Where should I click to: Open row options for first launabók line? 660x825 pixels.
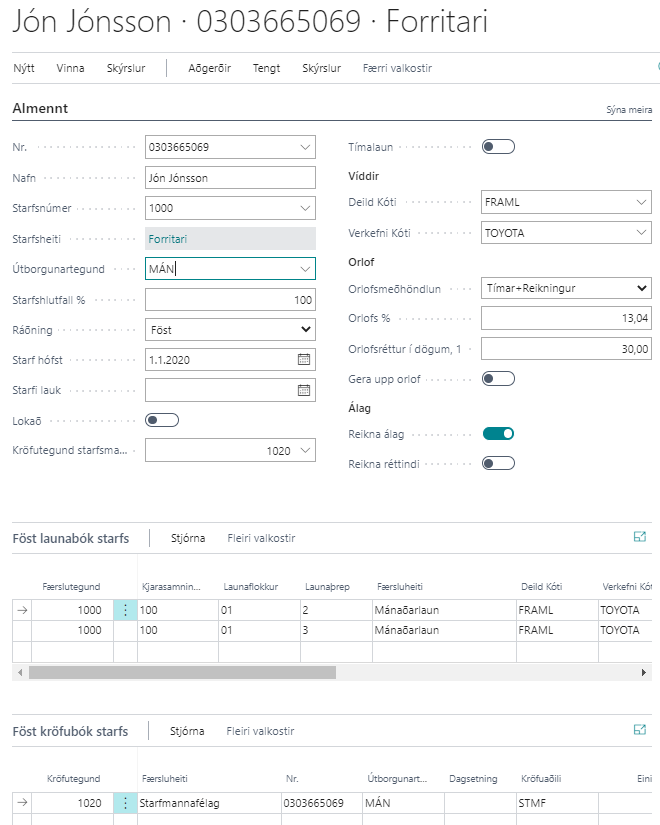(125, 609)
